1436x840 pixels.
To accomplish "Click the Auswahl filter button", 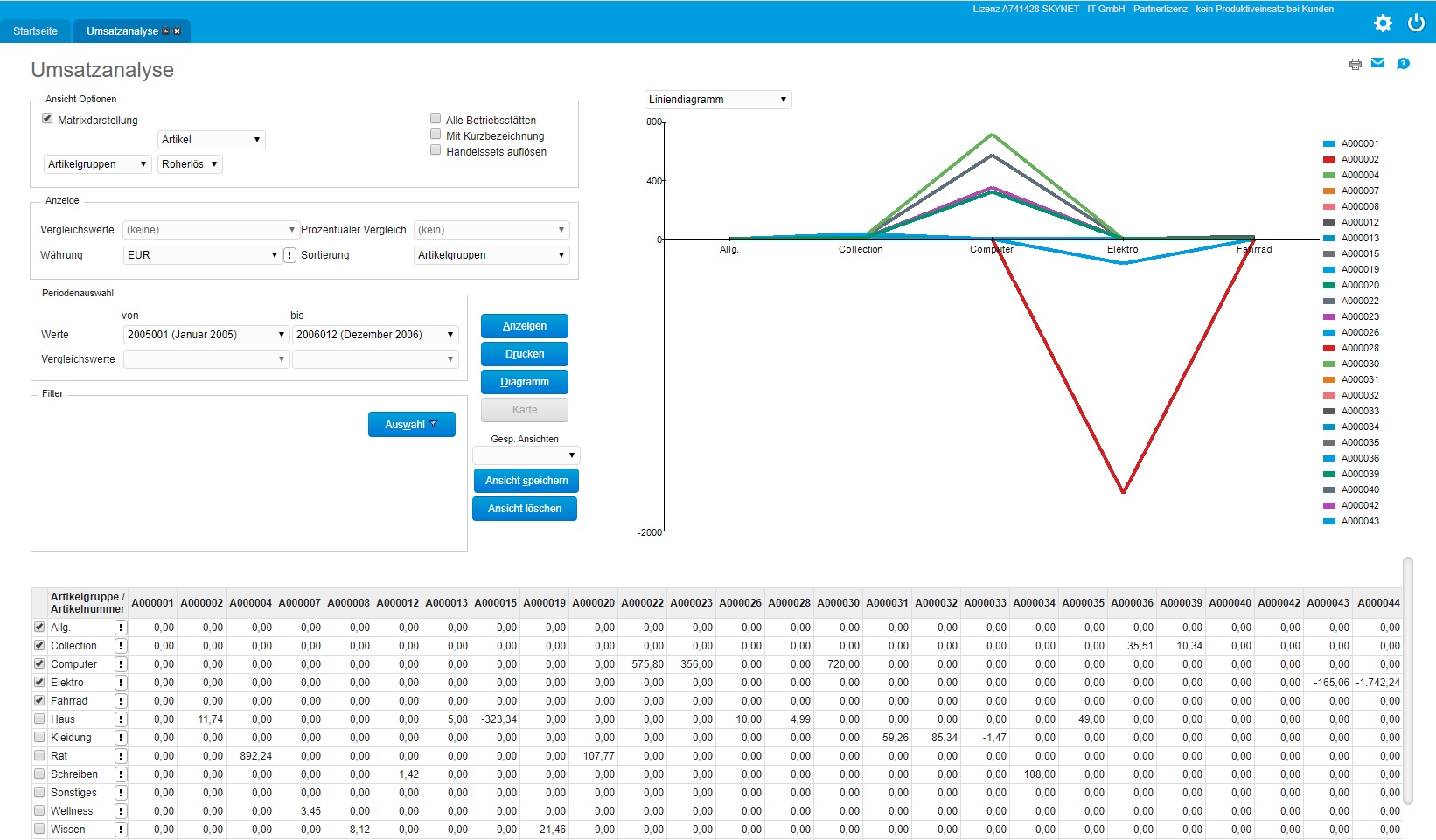I will coord(412,425).
